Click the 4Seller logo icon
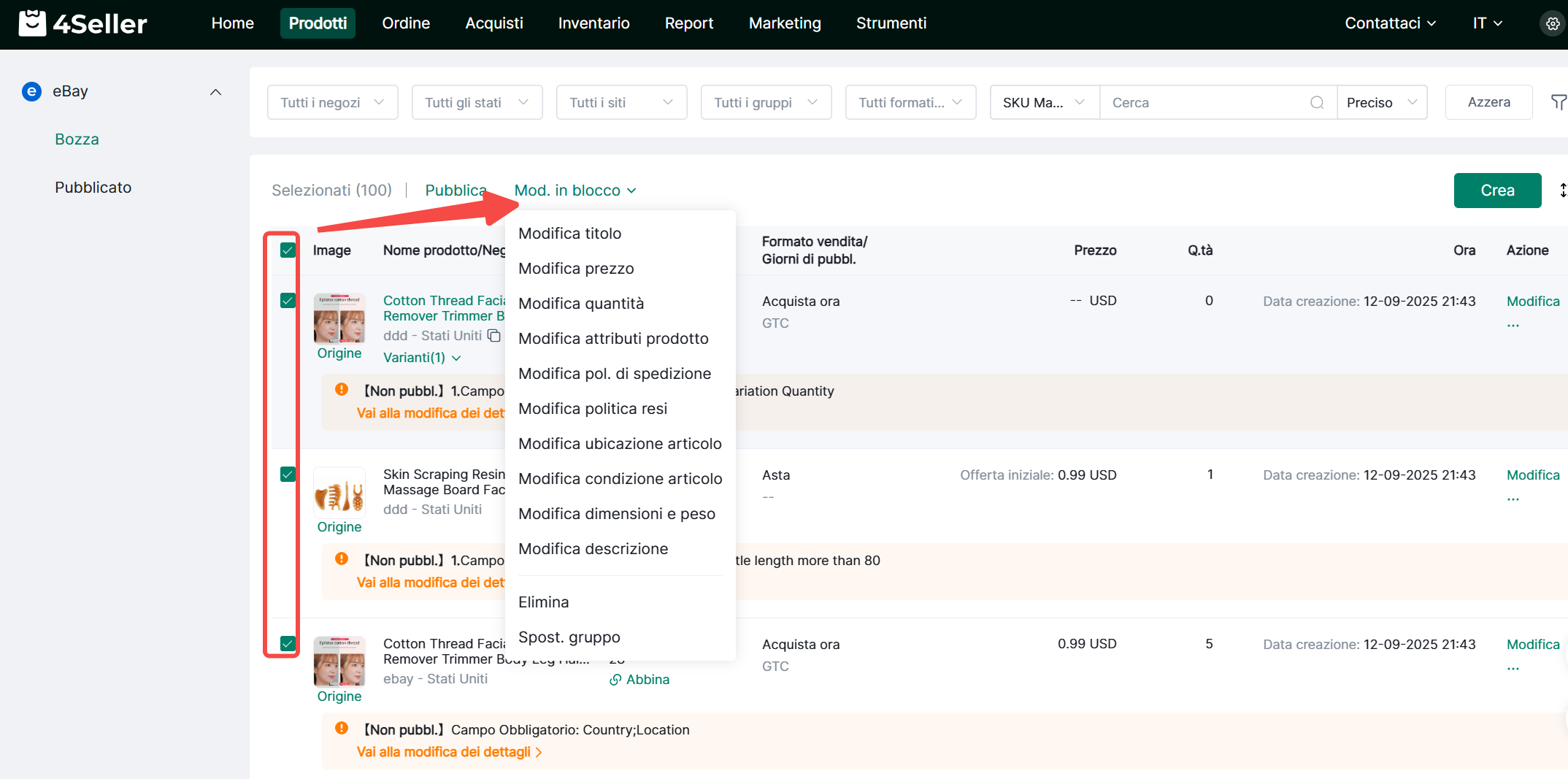1568x779 pixels. (x=31, y=23)
